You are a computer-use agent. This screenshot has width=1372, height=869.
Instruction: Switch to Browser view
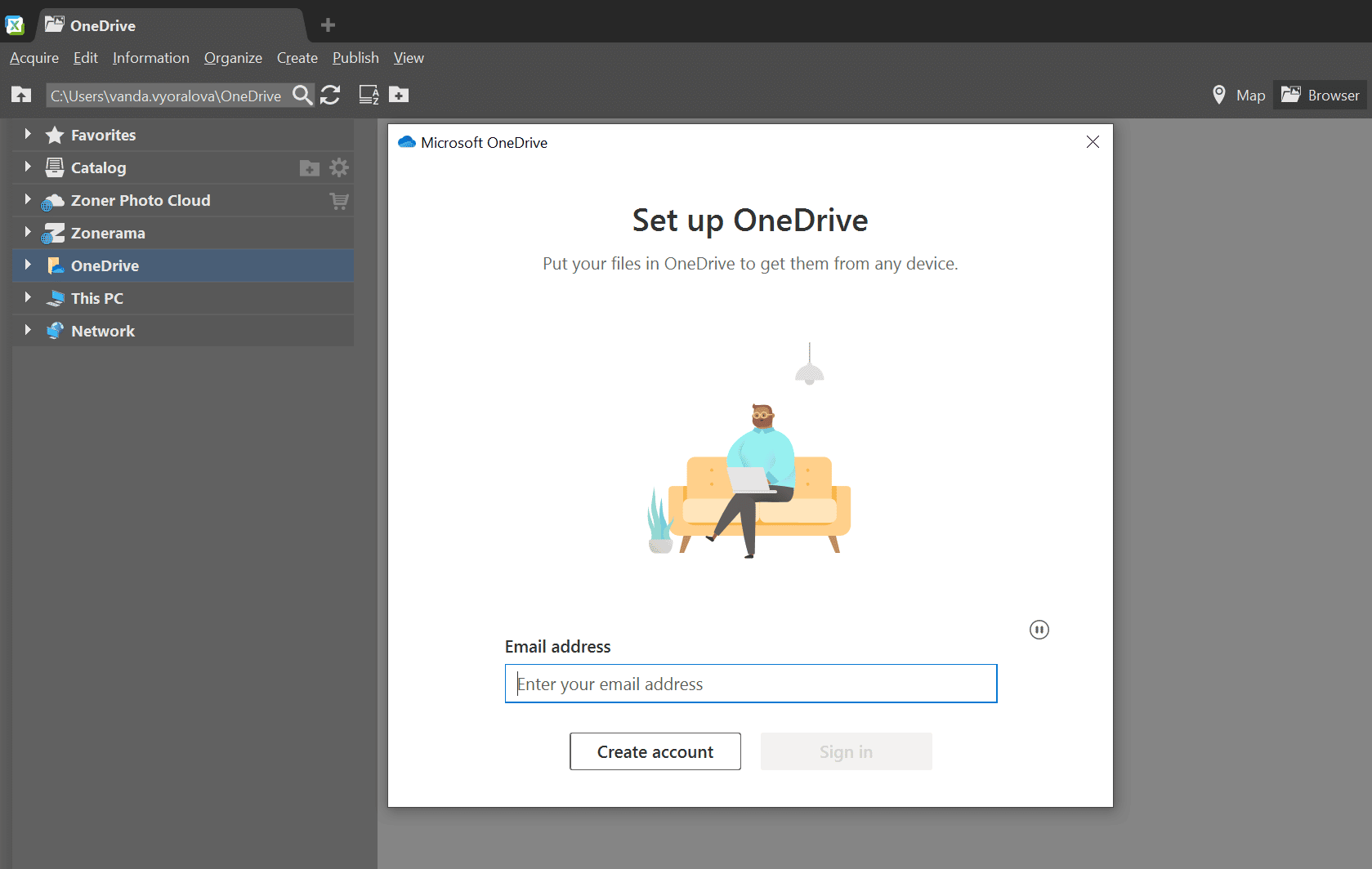tap(1321, 96)
